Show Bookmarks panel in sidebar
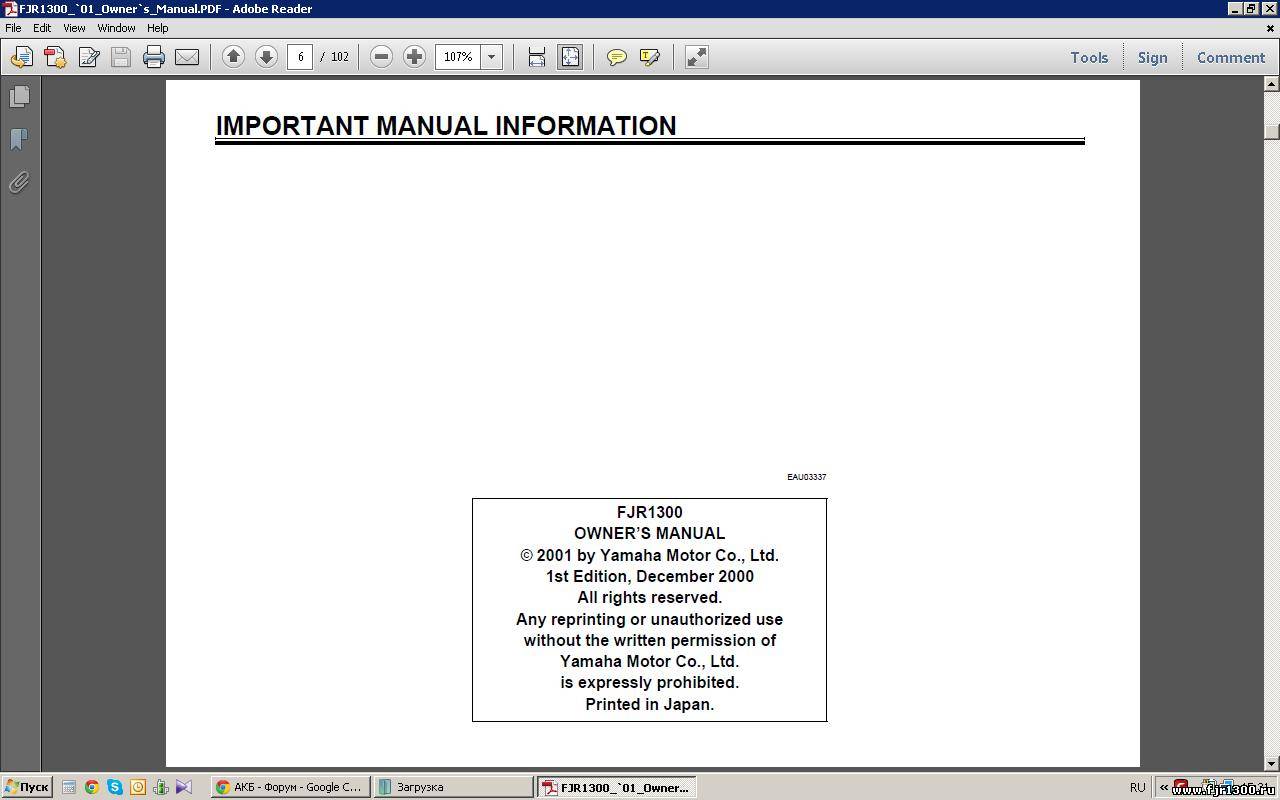This screenshot has height=800, width=1280. pos(19,139)
